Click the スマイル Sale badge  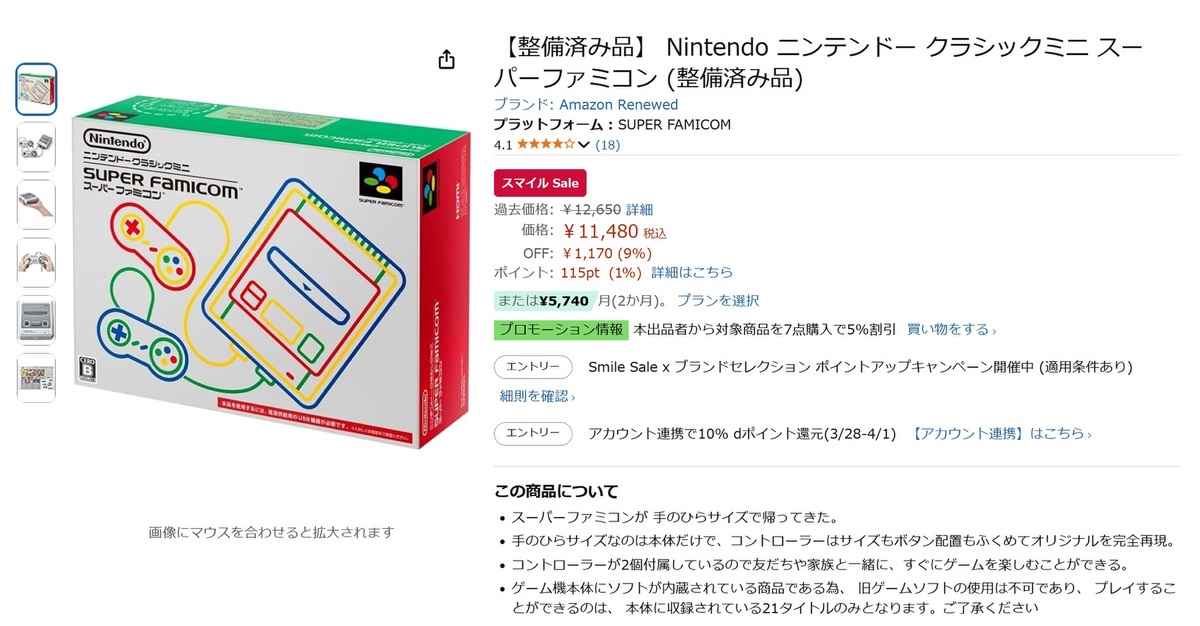[540, 183]
